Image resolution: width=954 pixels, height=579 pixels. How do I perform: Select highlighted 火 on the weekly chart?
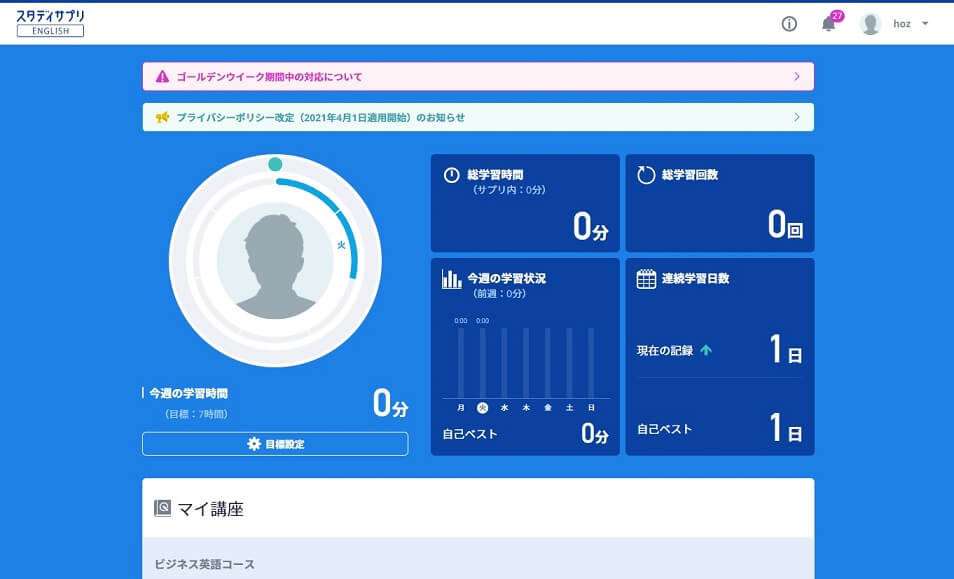tap(482, 408)
